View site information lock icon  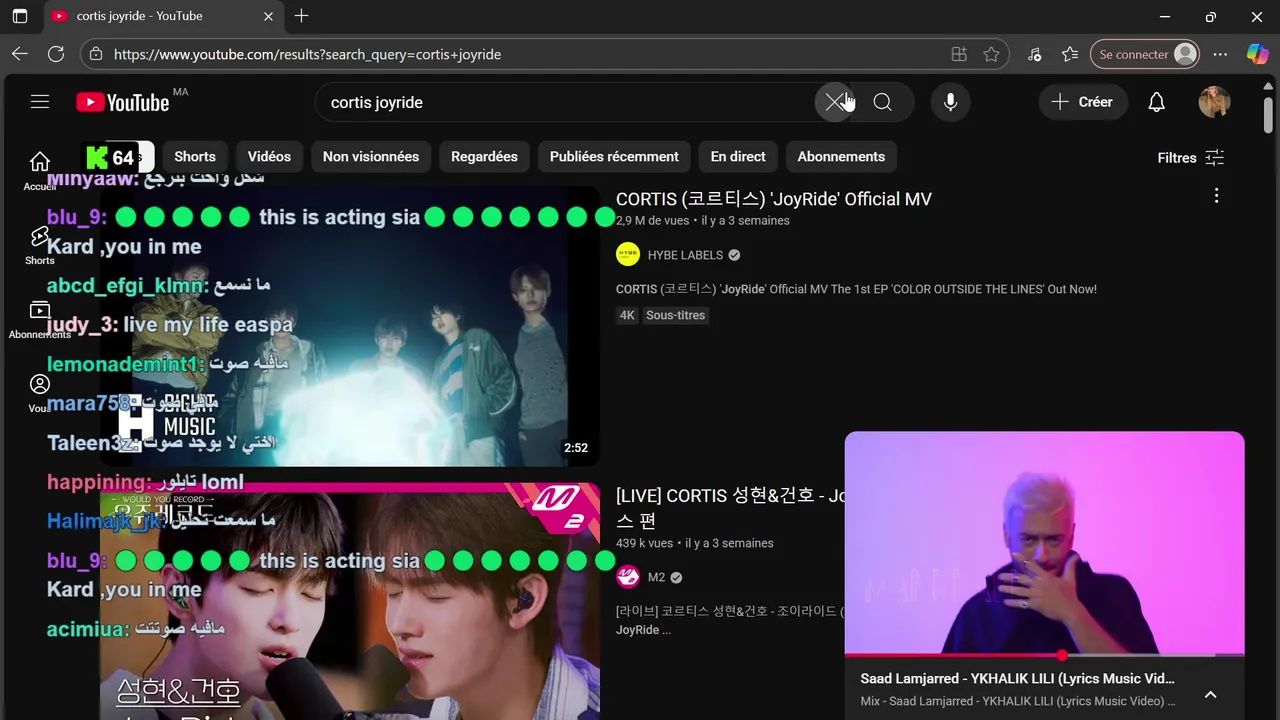[x=95, y=54]
